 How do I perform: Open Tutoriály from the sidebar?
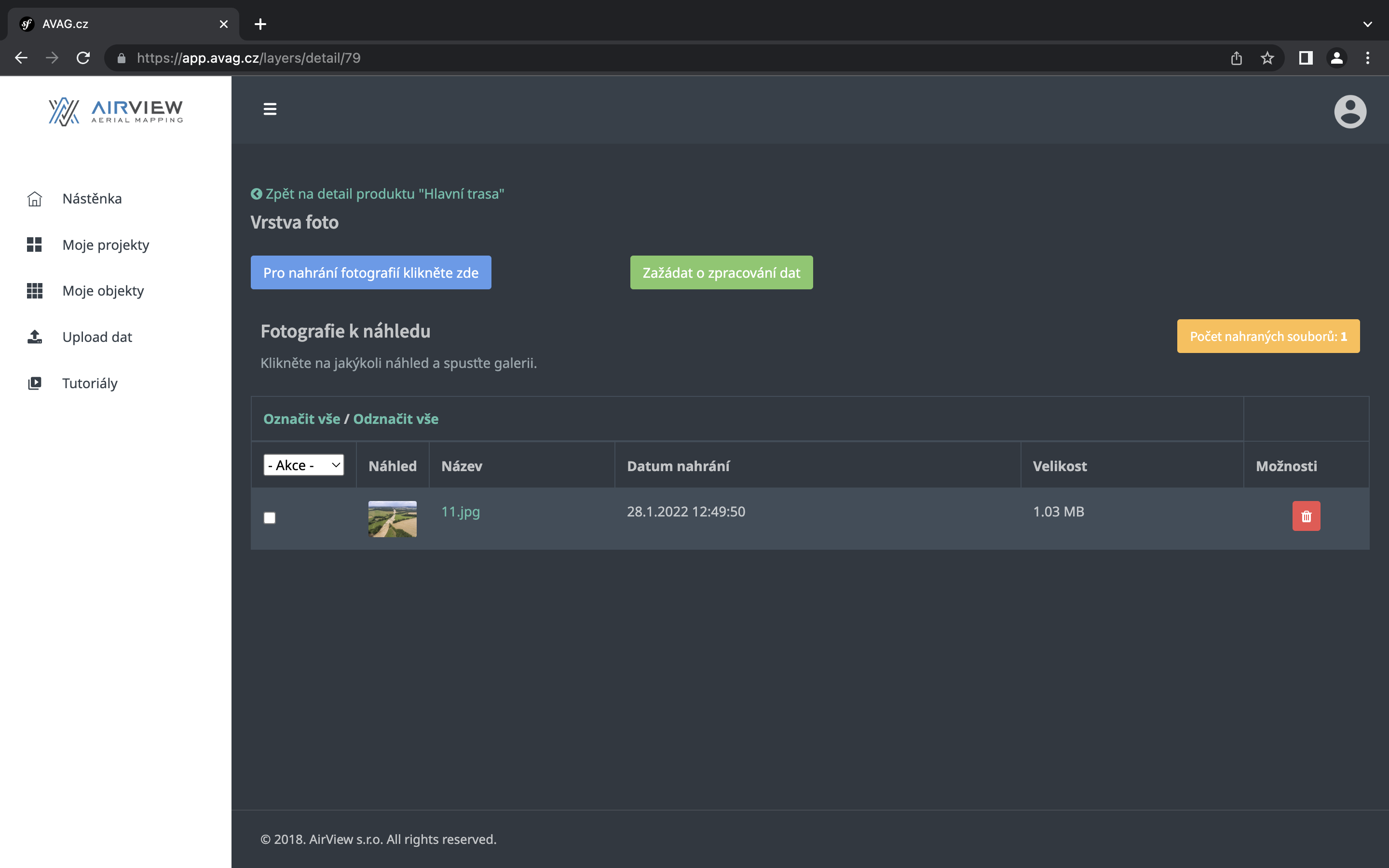tap(90, 383)
